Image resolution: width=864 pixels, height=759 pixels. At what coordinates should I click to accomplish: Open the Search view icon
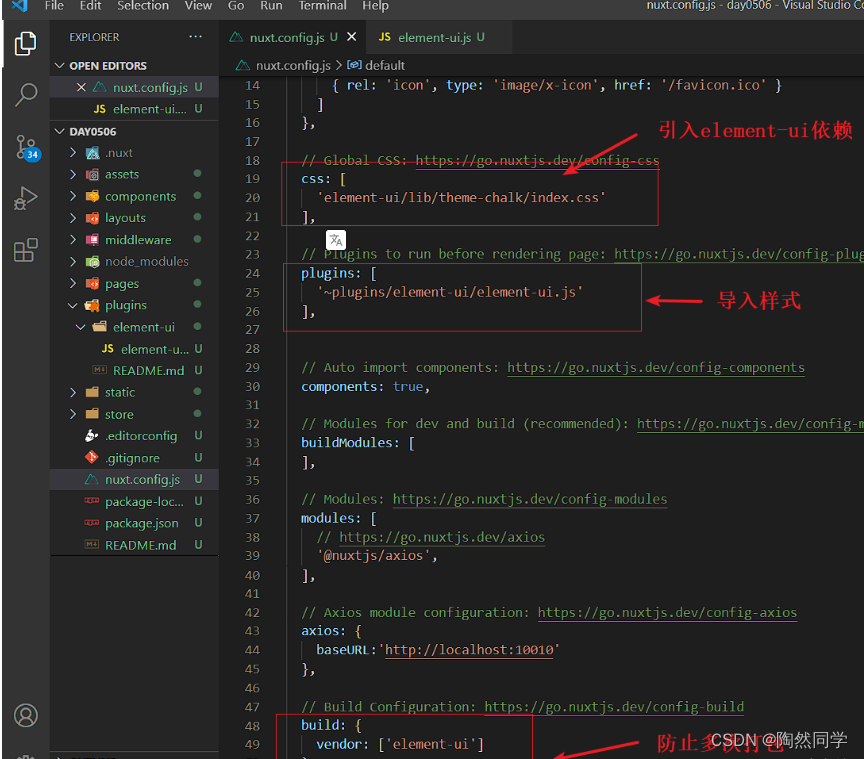[25, 95]
